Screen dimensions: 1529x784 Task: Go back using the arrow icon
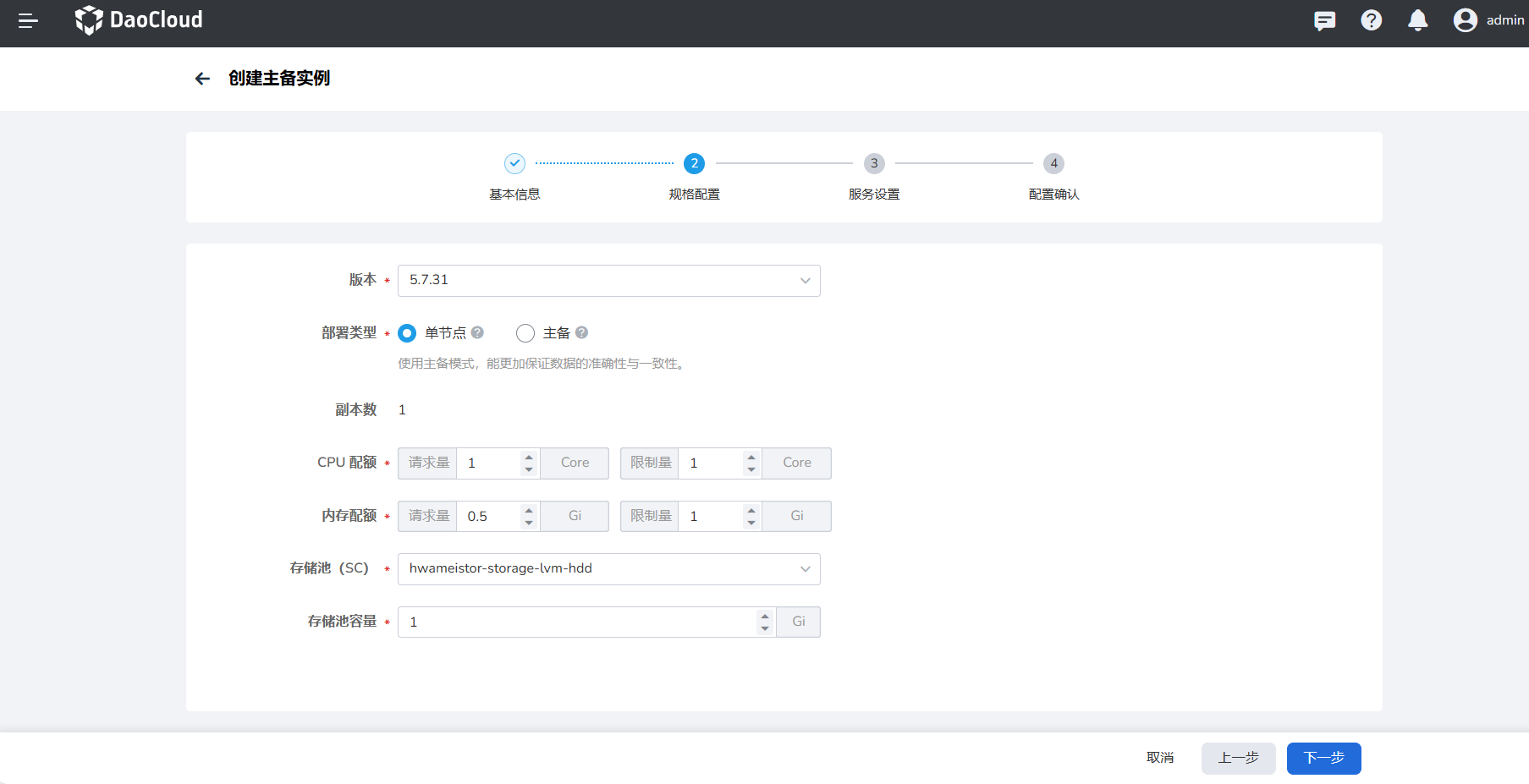coord(202,79)
